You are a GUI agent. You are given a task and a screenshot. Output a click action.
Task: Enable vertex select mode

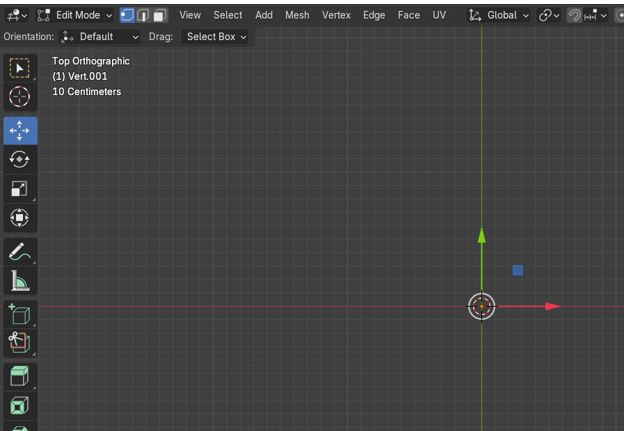(127, 15)
